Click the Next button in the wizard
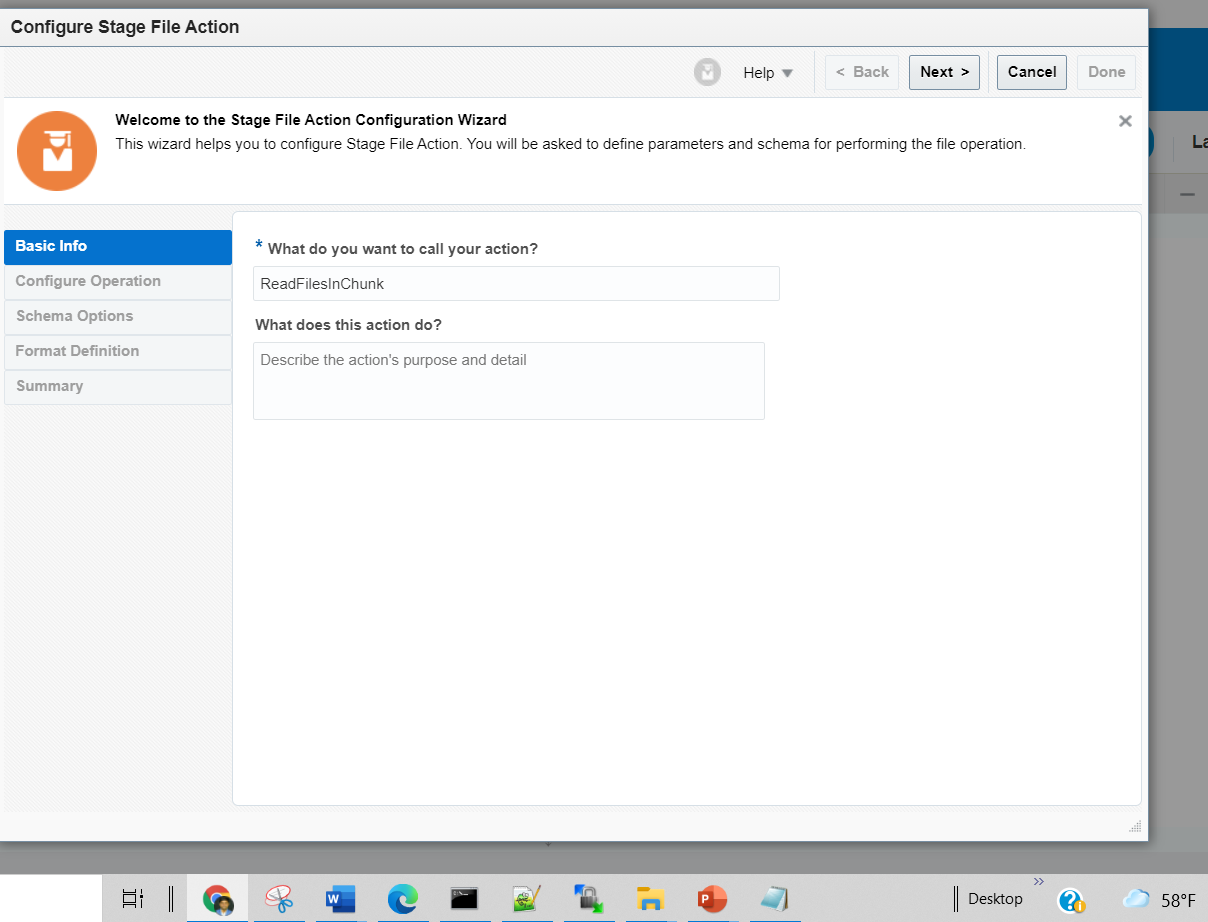This screenshot has width=1208, height=922. tap(944, 72)
